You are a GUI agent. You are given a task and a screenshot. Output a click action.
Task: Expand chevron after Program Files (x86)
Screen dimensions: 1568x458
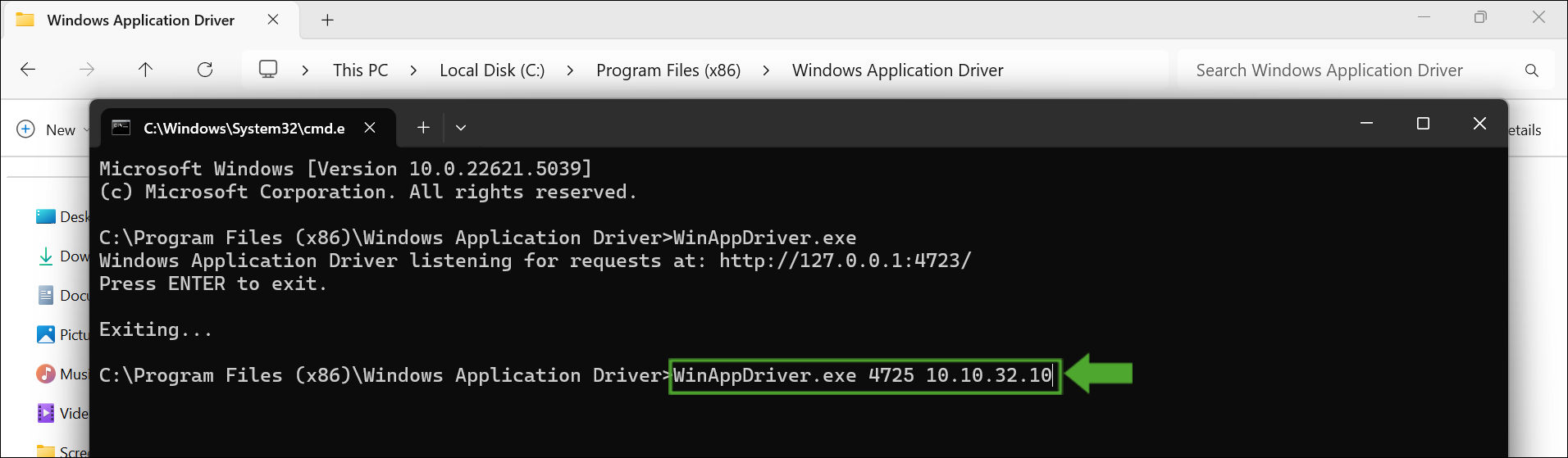pyautogui.click(x=766, y=70)
